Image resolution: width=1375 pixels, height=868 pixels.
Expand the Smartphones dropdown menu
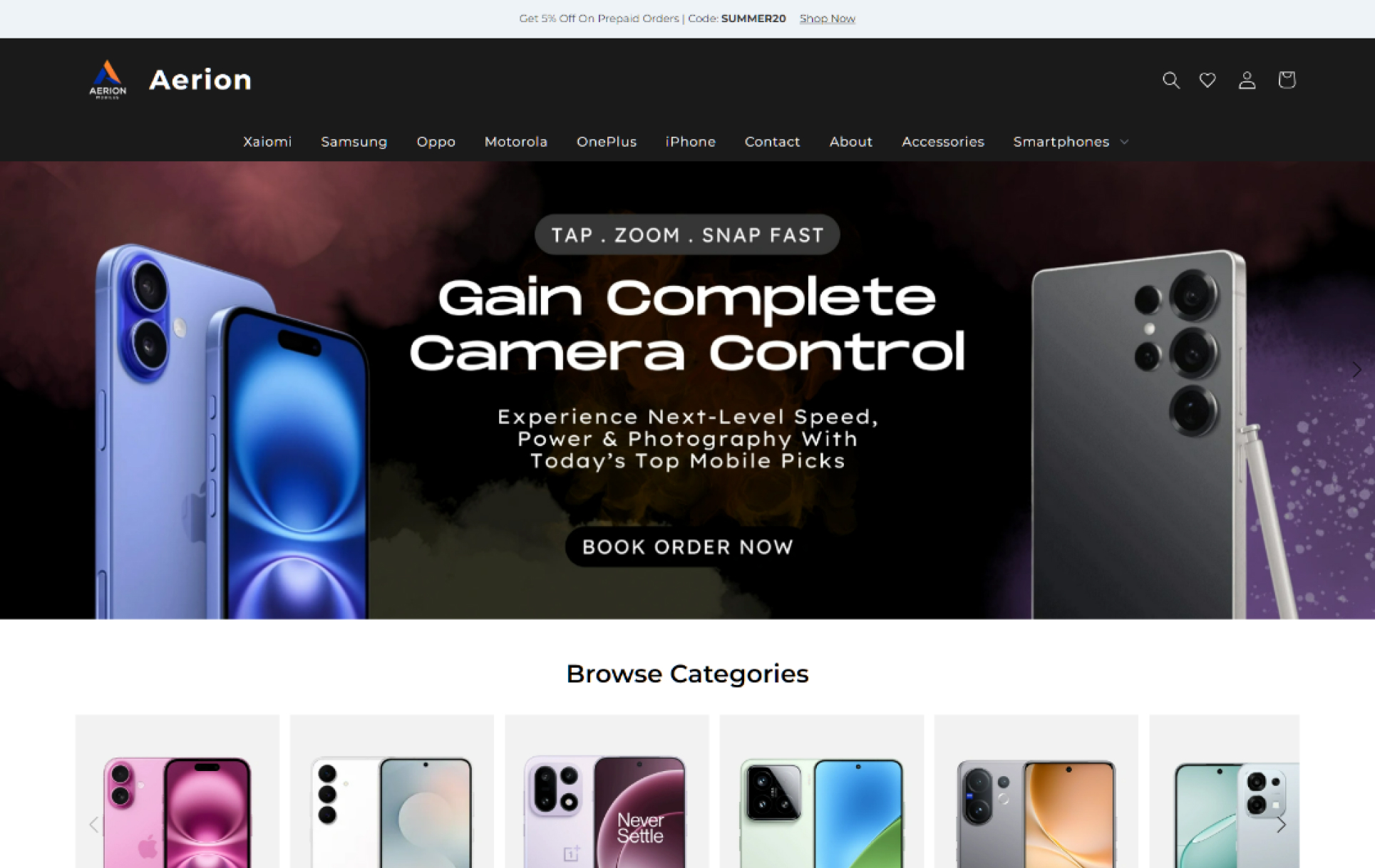[x=1071, y=142]
